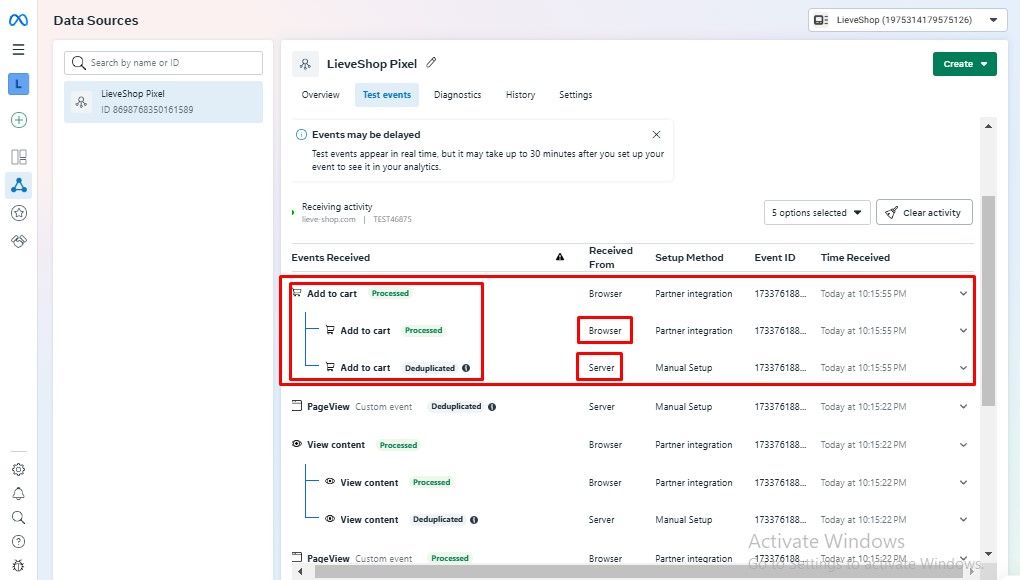
Task: Click the vertical scrollbar thumb
Action: (988, 300)
